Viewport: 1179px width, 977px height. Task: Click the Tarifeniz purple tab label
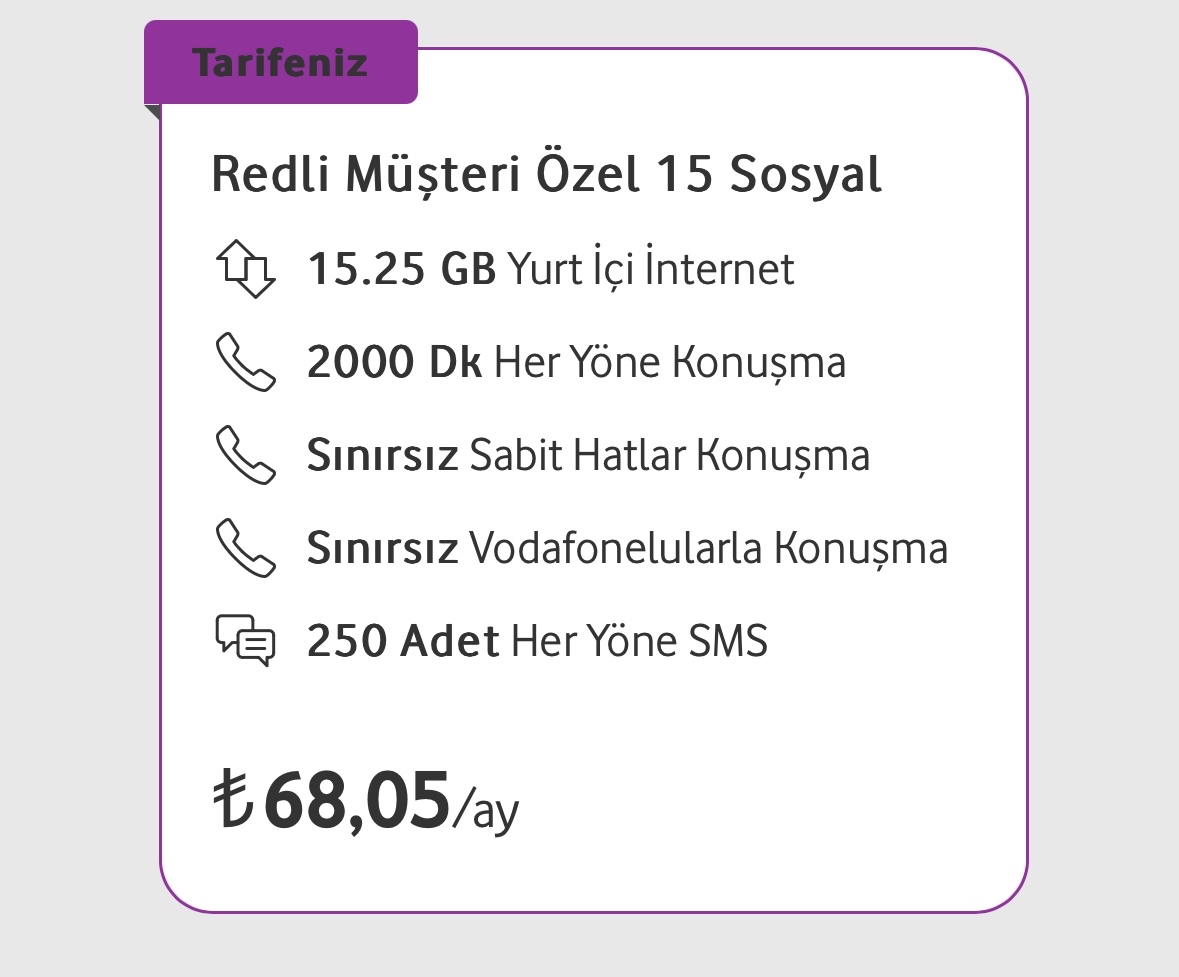[x=280, y=62]
